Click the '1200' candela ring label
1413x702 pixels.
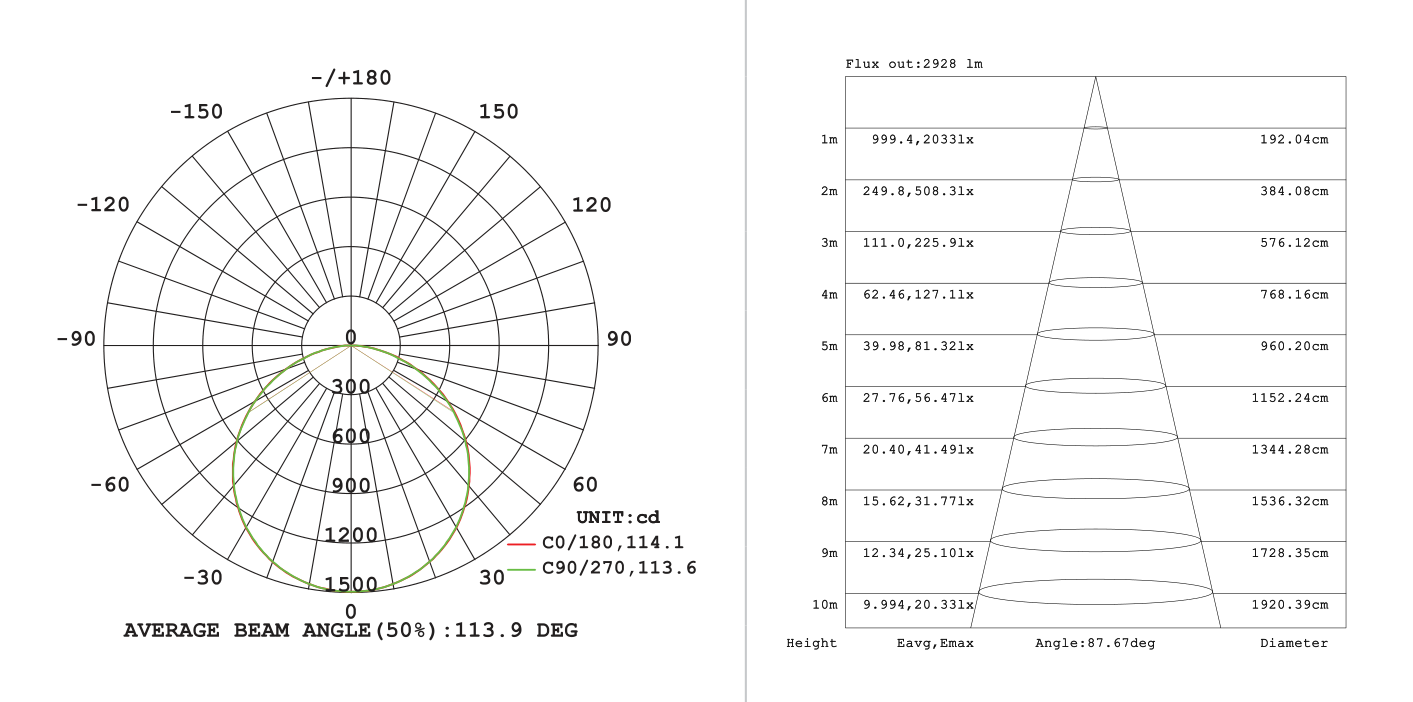pos(351,534)
